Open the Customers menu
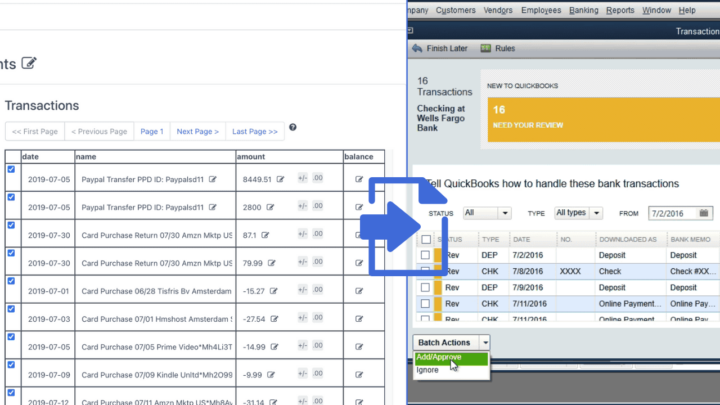This screenshot has height=405, width=720. point(456,10)
